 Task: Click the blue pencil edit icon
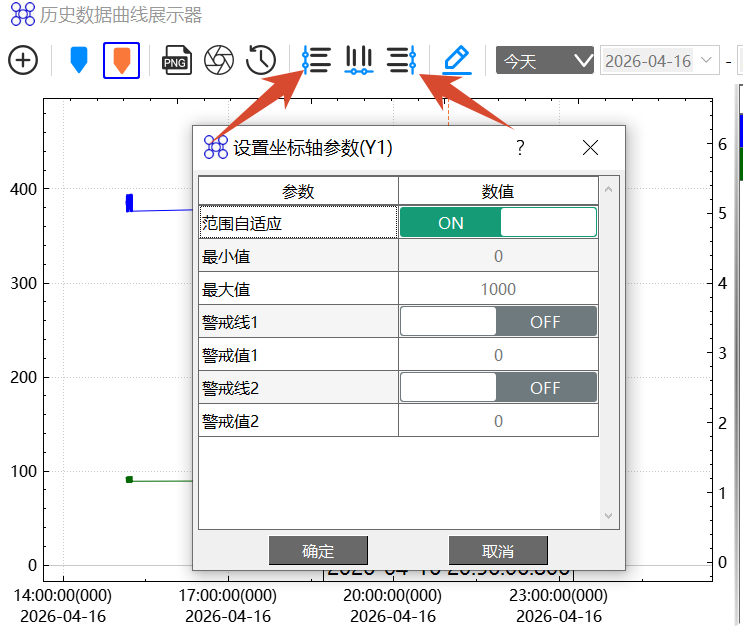pos(457,60)
